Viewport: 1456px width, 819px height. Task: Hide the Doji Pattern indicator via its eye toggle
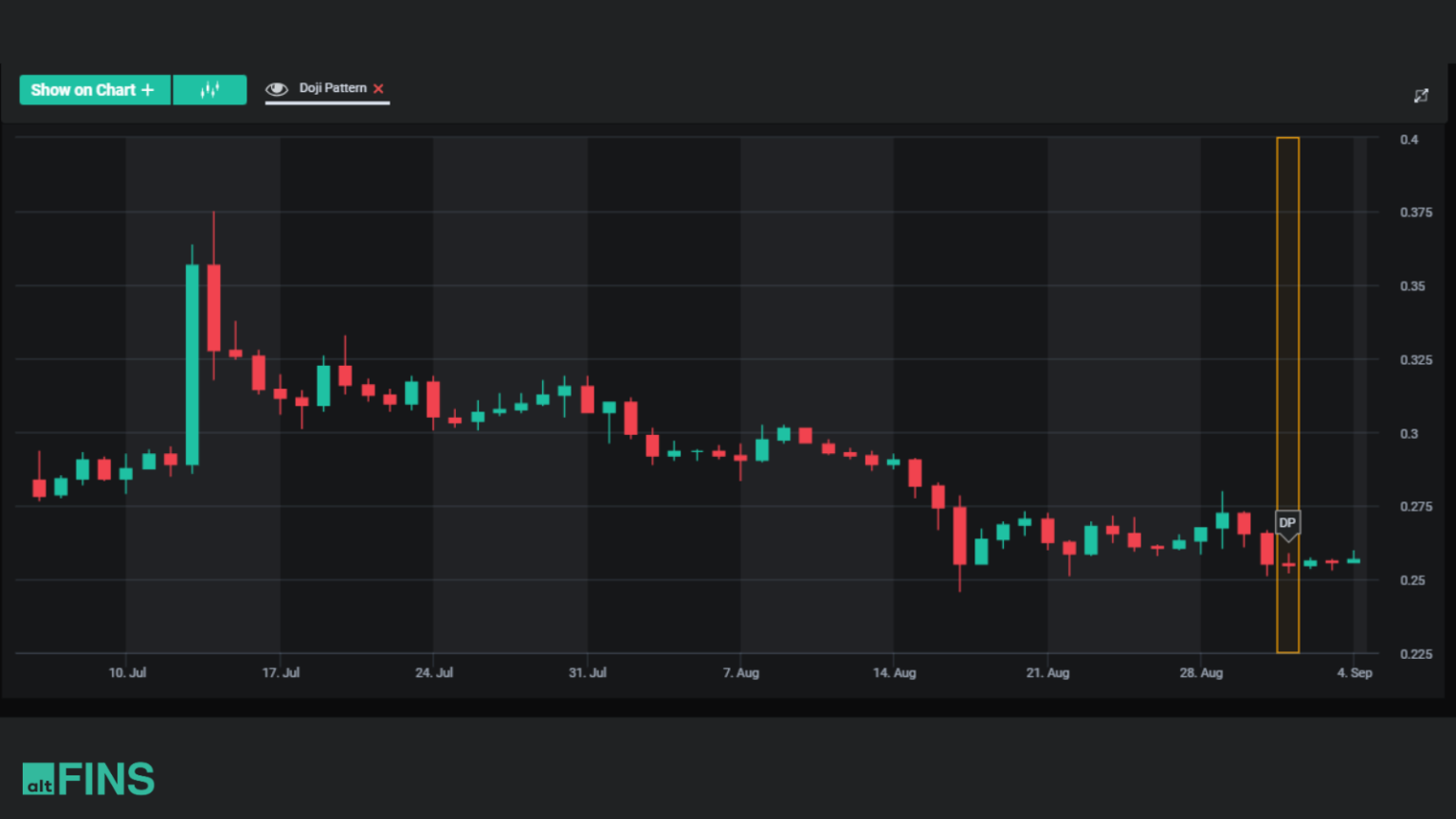pyautogui.click(x=276, y=87)
